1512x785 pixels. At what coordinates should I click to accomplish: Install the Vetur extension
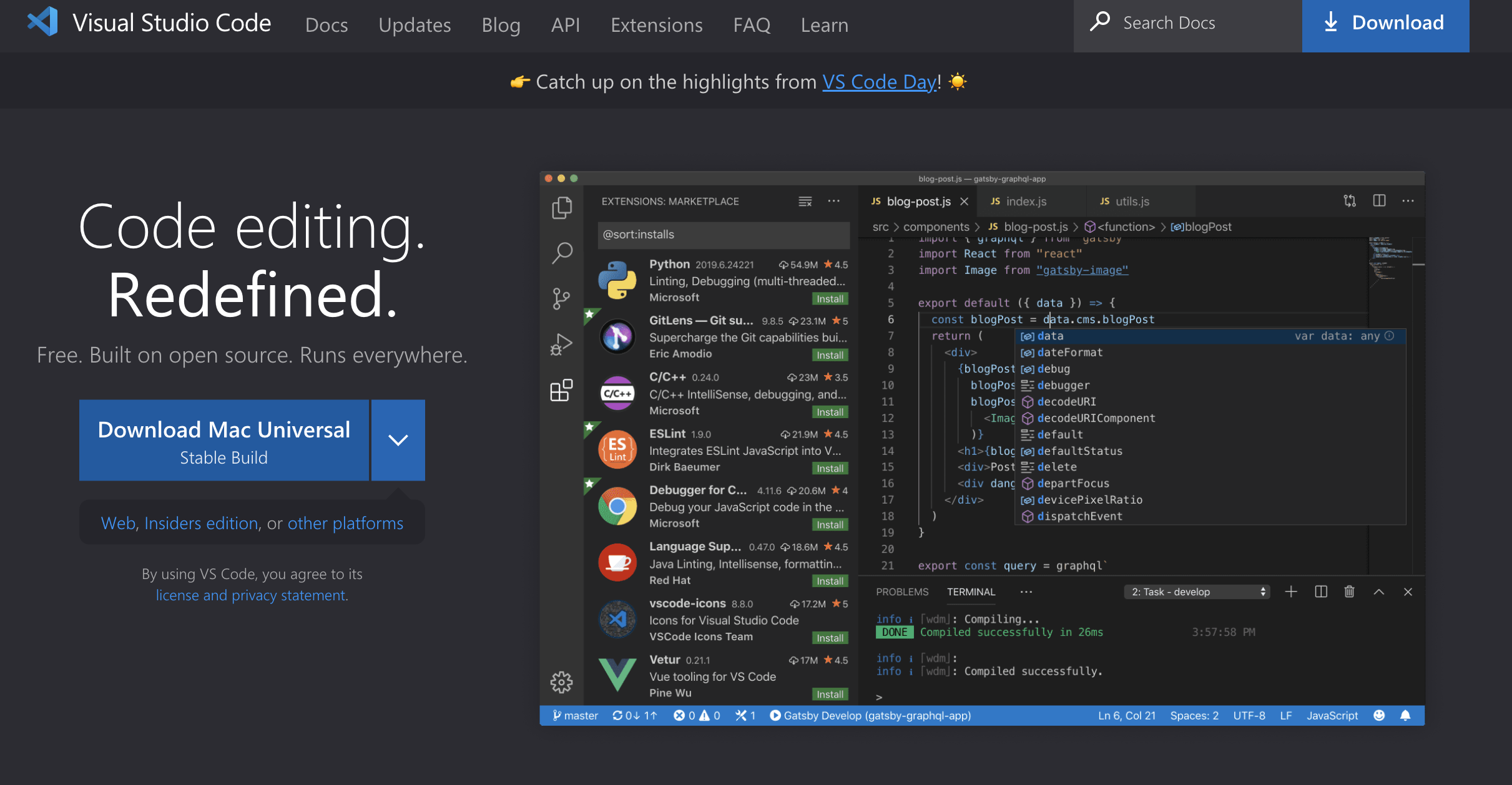[x=830, y=695]
